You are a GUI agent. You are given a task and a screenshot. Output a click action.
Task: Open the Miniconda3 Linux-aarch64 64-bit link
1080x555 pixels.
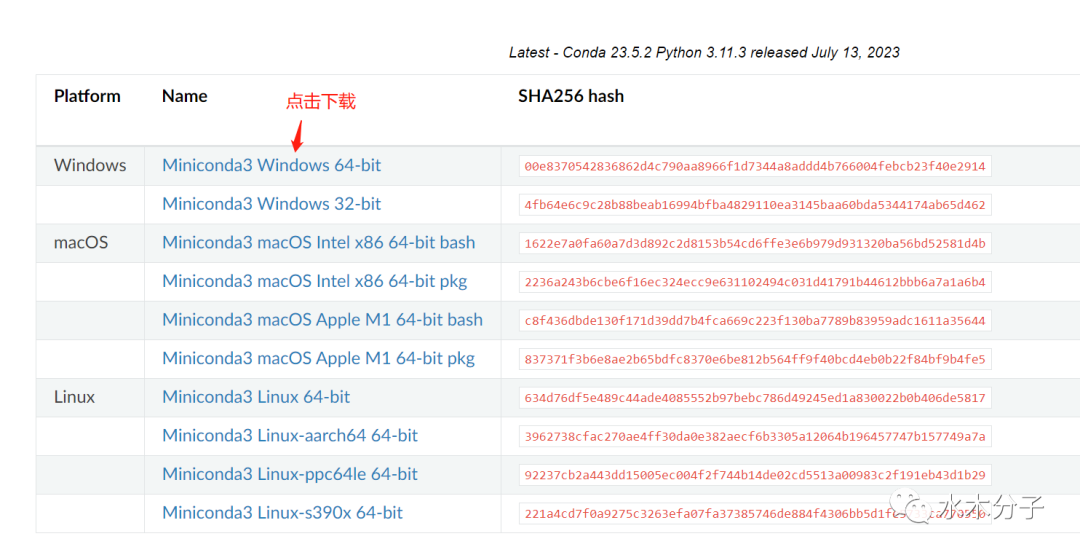(290, 435)
